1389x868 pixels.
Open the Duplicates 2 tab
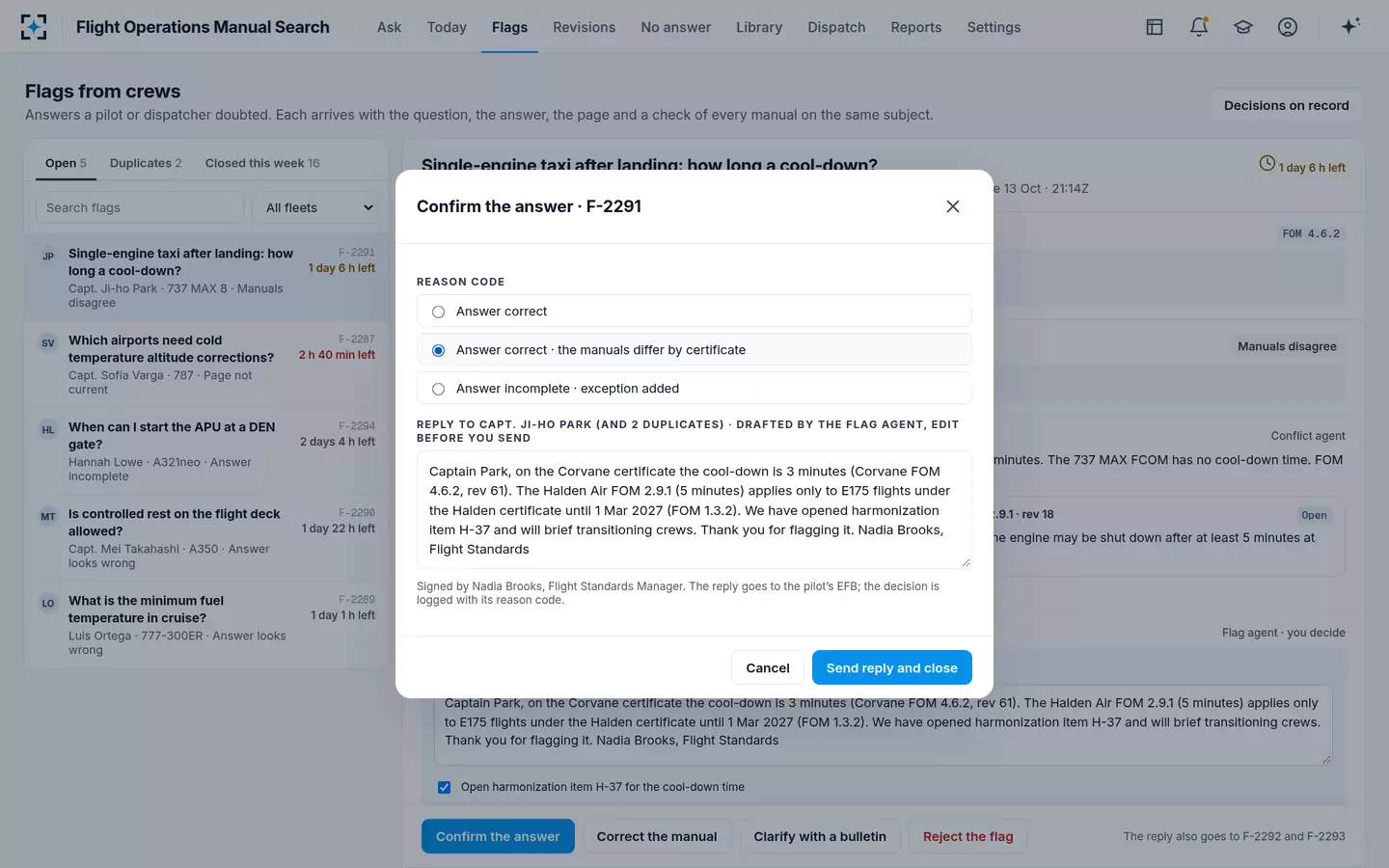(146, 163)
